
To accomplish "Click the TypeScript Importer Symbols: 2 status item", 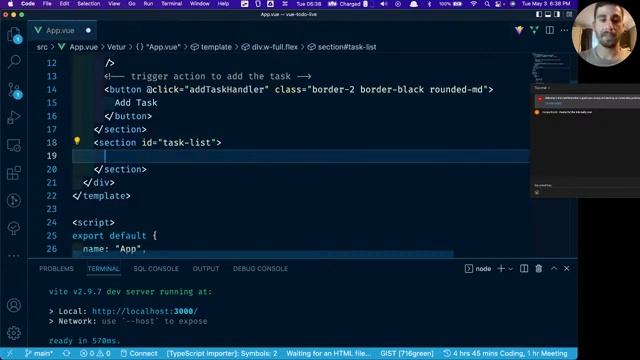I will 222,353.
